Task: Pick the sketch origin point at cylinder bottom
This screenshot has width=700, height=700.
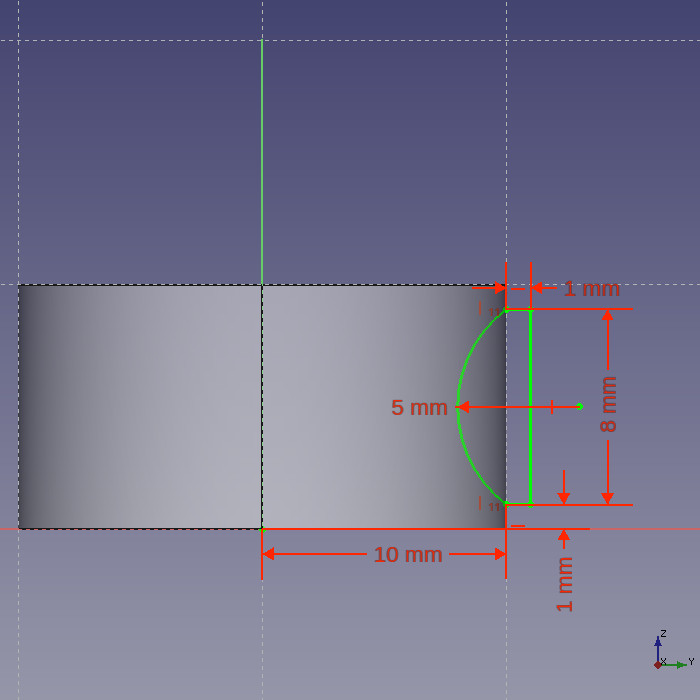Action: point(262,528)
